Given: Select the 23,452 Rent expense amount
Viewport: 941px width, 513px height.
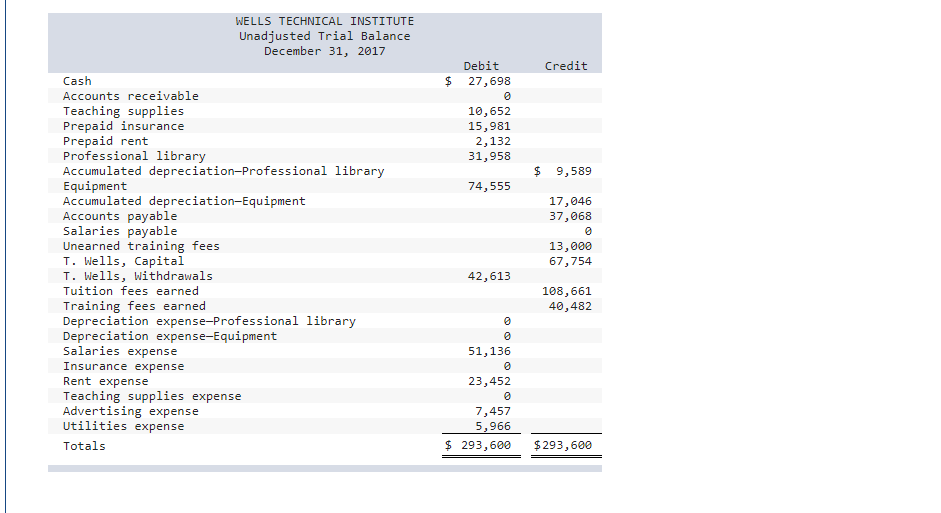Looking at the screenshot, I should tap(489, 381).
